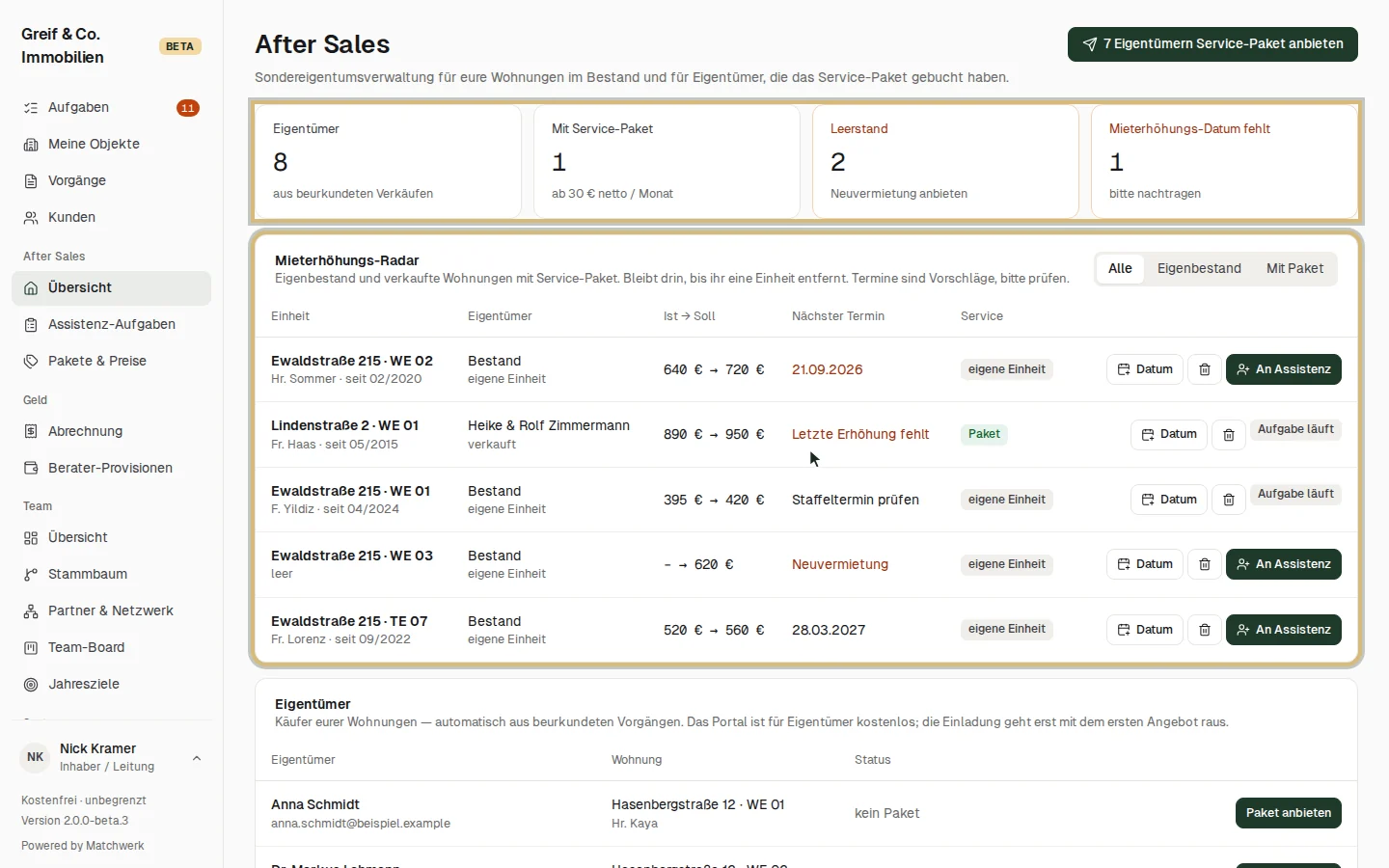Click the 'Staffeltermin prüfen' text
This screenshot has height=868, width=1389.
(856, 500)
